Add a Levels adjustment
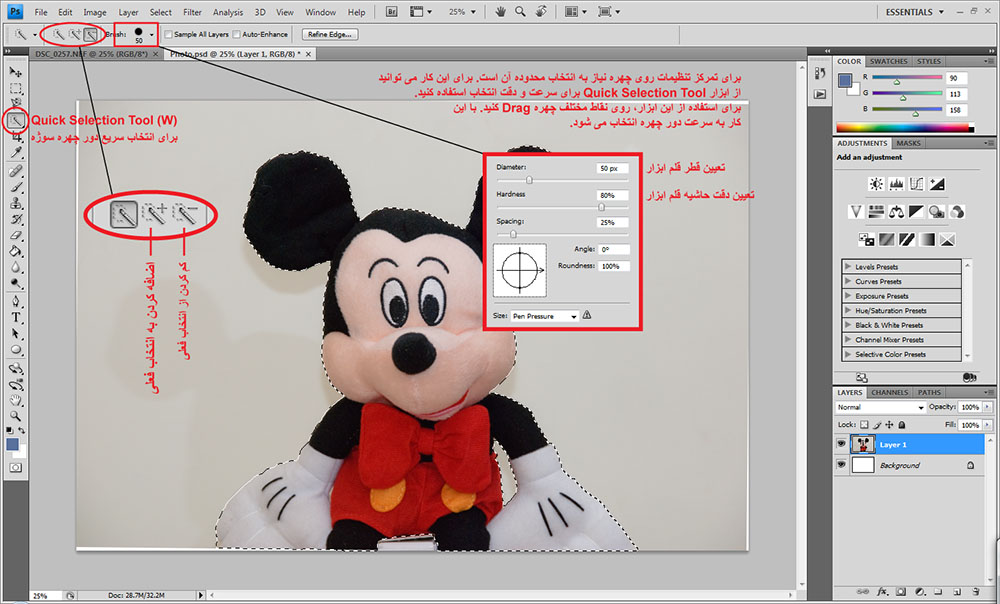 (x=896, y=184)
